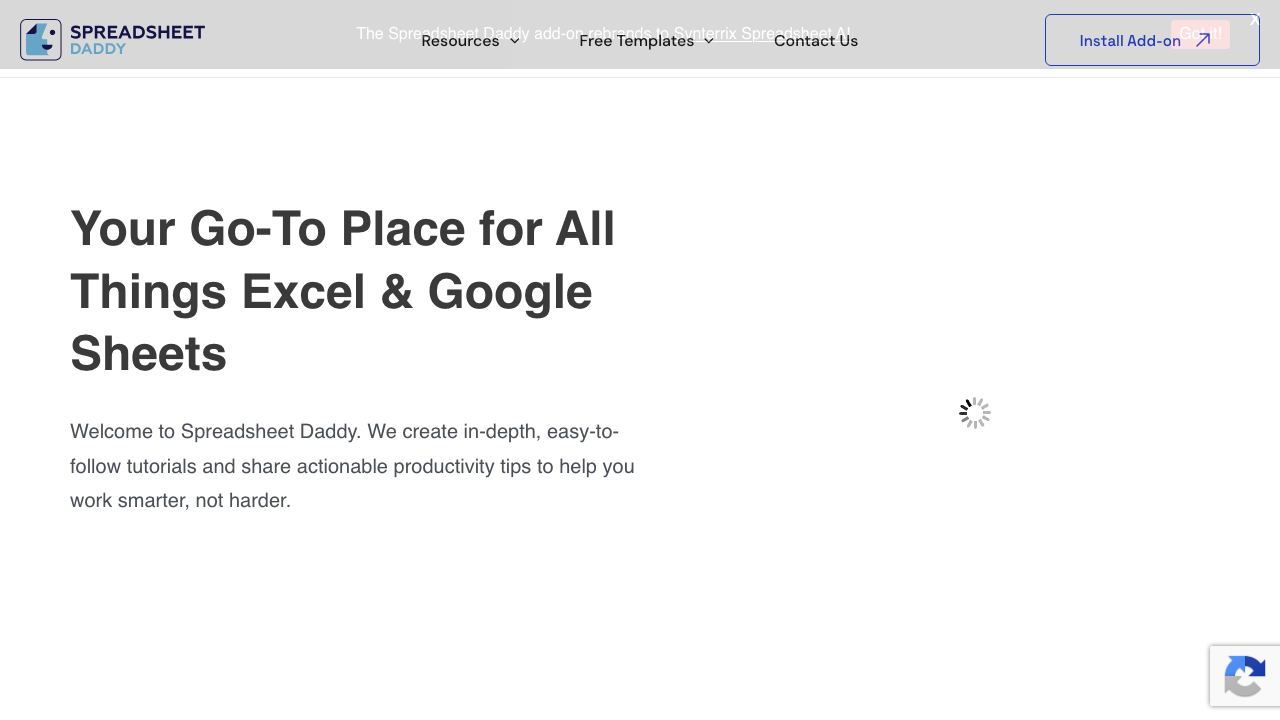Close the rebrand announcement banner
Image resolution: width=1280 pixels, height=720 pixels.
[1254, 20]
